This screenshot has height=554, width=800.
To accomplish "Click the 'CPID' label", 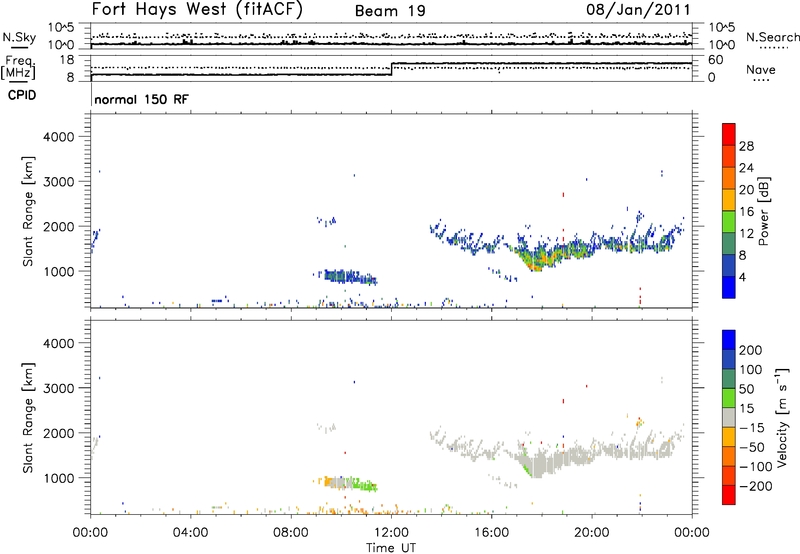I will (22, 95).
